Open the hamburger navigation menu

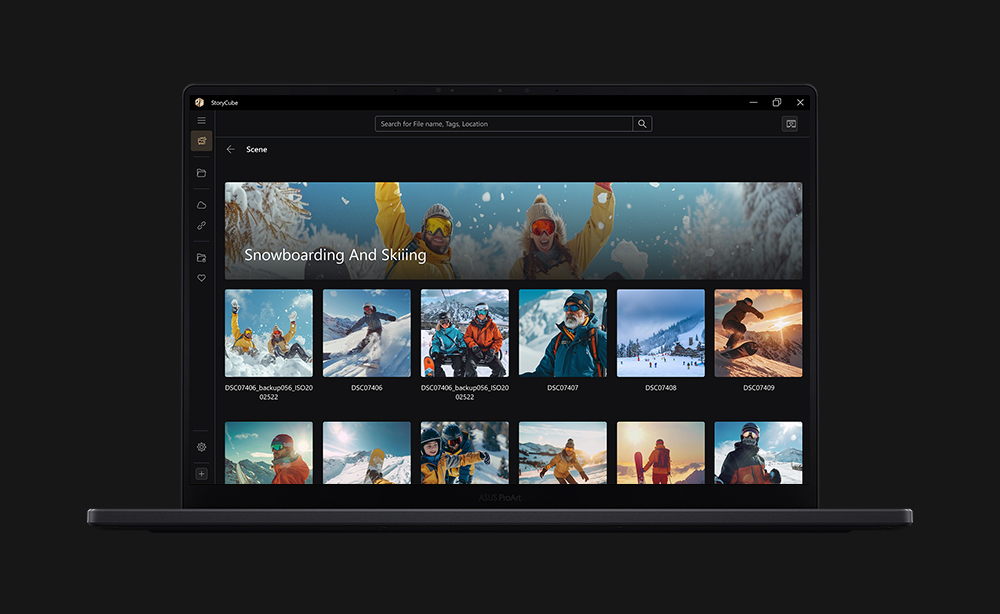coord(201,121)
